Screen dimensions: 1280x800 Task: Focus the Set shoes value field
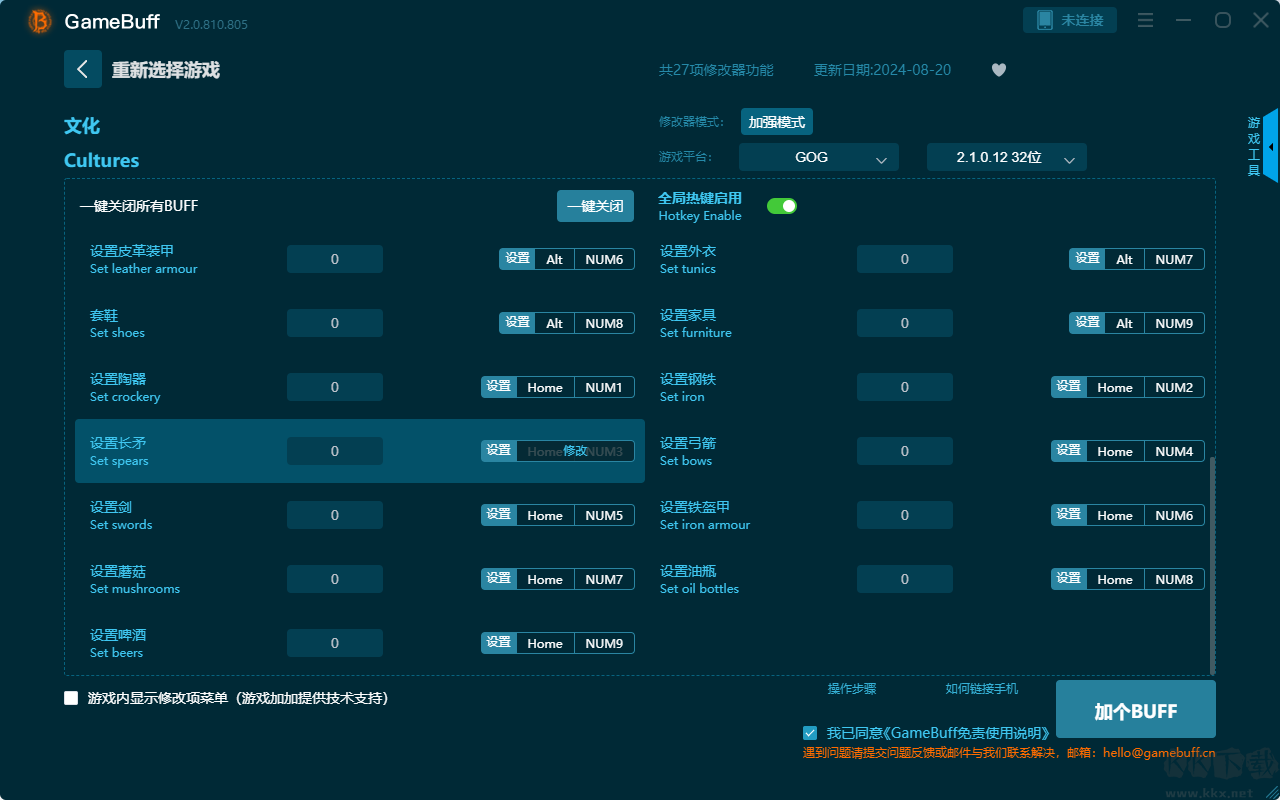click(x=335, y=323)
